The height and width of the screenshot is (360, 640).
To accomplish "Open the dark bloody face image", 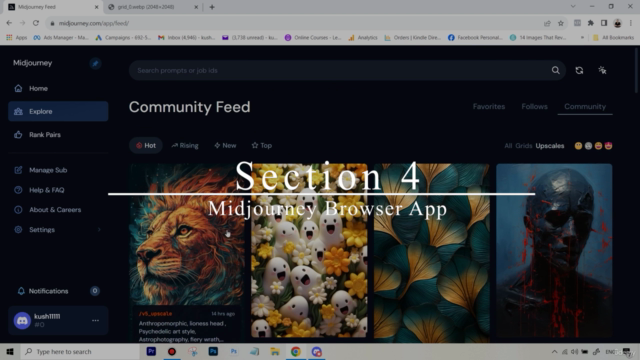I will (x=554, y=251).
